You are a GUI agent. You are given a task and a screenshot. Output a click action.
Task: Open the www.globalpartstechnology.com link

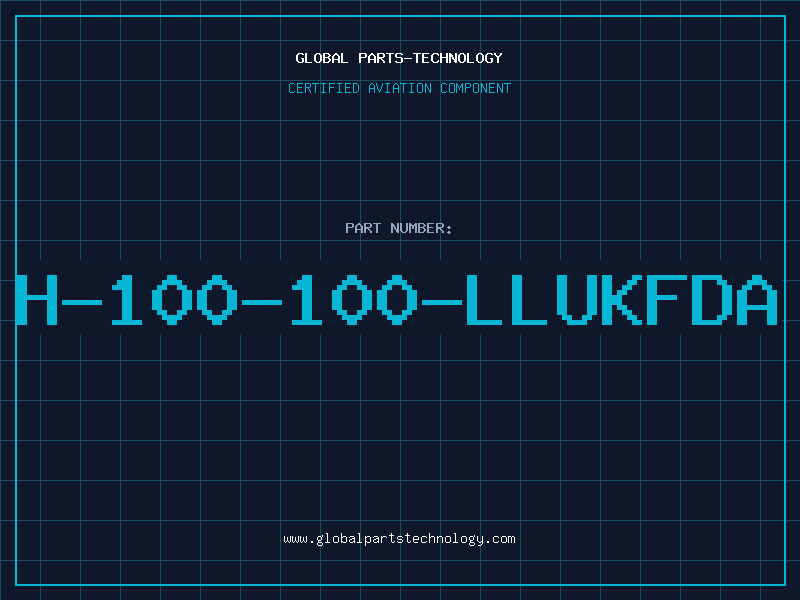click(x=399, y=539)
